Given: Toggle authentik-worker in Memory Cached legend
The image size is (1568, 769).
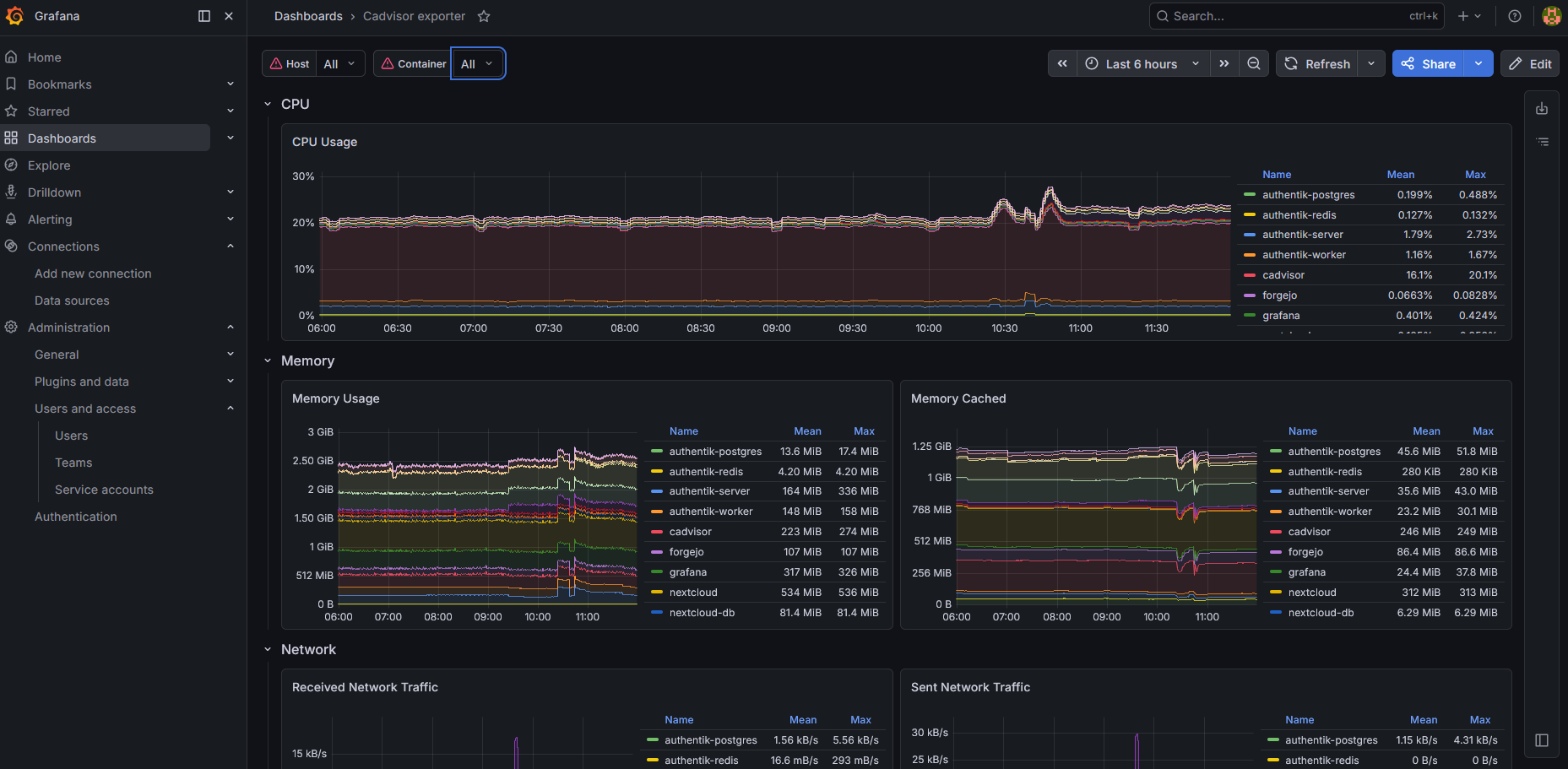Looking at the screenshot, I should coord(1330,512).
